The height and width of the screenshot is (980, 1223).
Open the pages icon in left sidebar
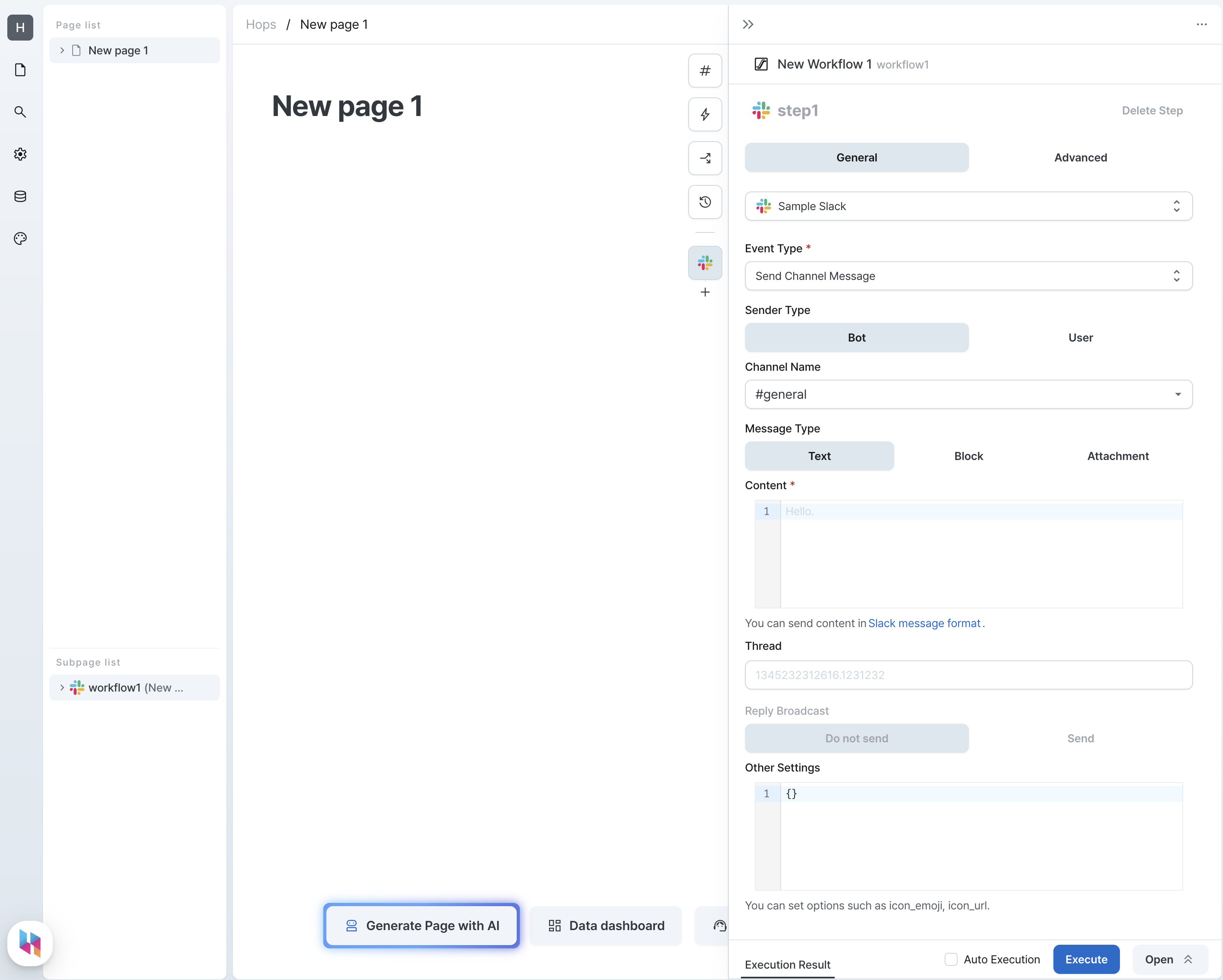[20, 70]
